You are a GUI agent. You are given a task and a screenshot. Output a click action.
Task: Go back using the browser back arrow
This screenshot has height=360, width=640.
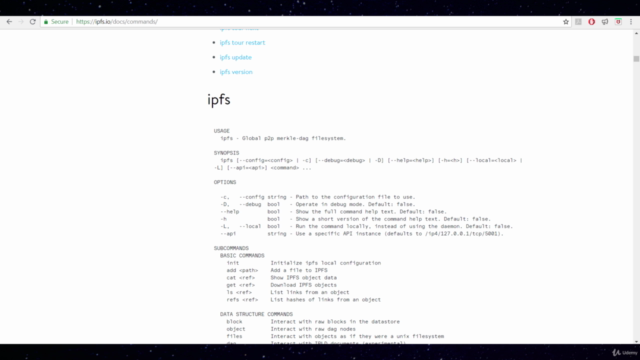pos(9,22)
